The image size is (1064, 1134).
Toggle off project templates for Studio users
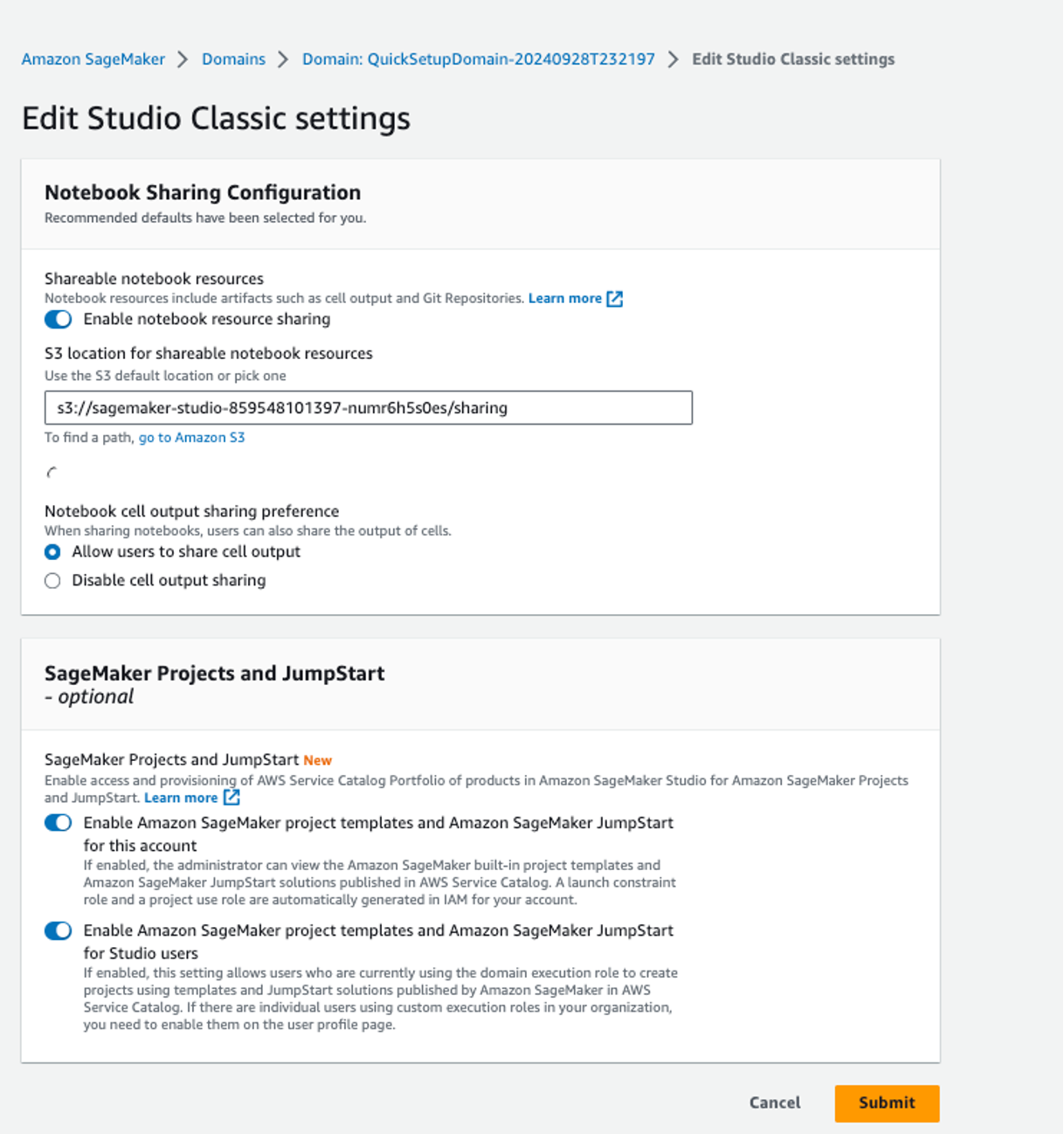click(56, 931)
